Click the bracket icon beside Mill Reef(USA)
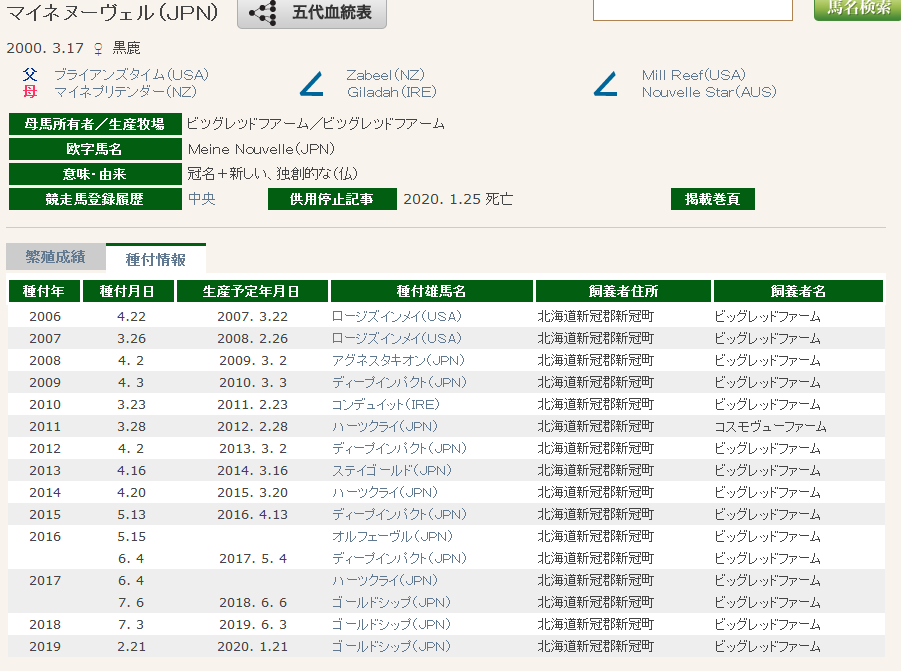 pyautogui.click(x=605, y=84)
